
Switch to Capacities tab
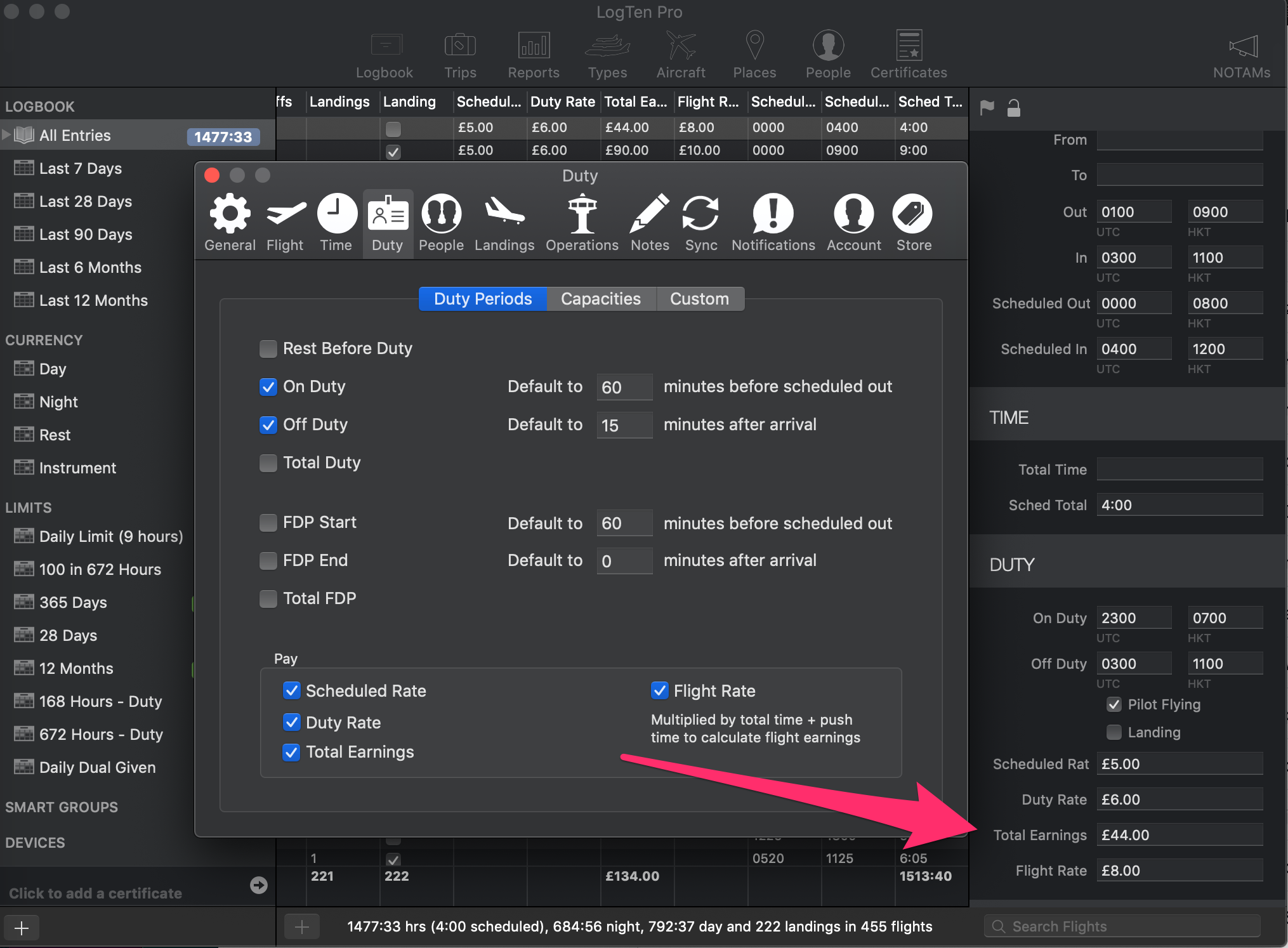pos(601,299)
